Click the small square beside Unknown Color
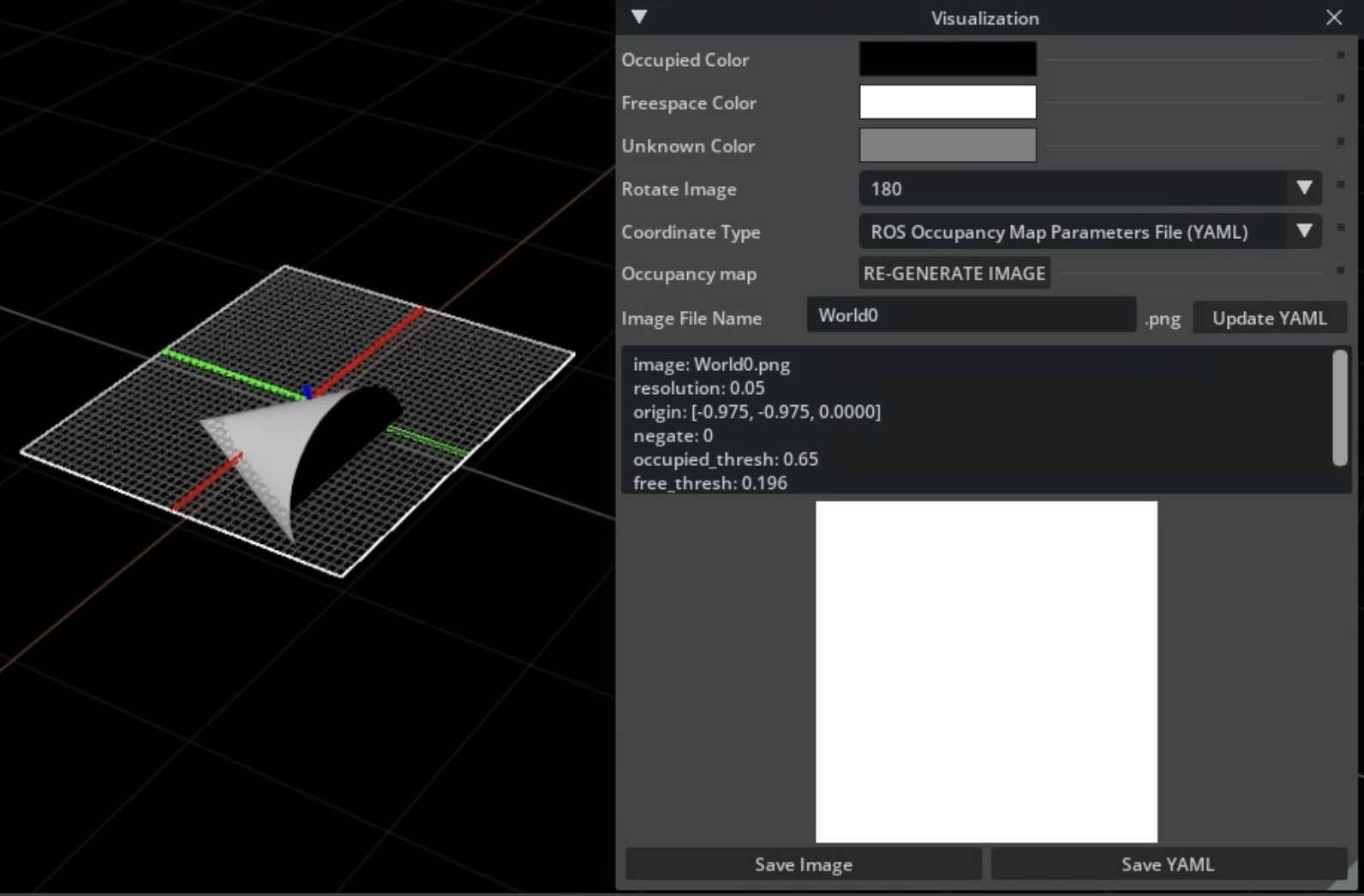Image resolution: width=1364 pixels, height=896 pixels. click(x=1341, y=141)
